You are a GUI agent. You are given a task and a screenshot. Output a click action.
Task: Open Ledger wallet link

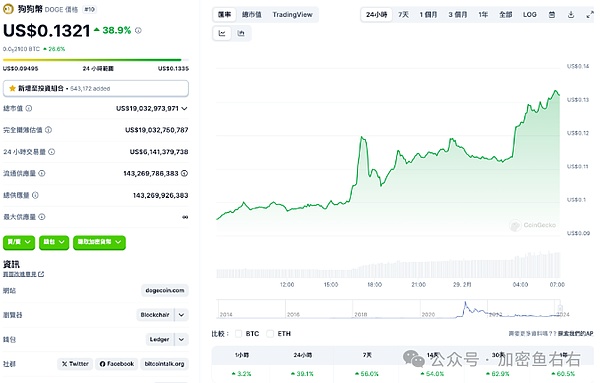coord(160,339)
